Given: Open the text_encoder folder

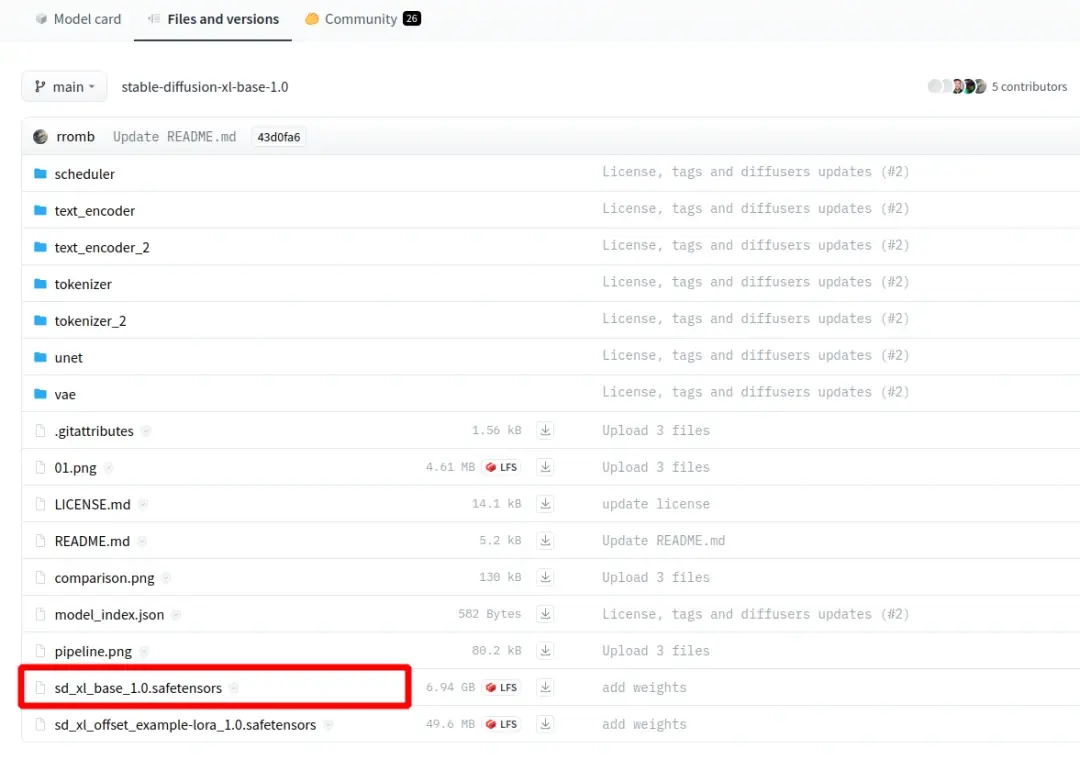Looking at the screenshot, I should 94,211.
